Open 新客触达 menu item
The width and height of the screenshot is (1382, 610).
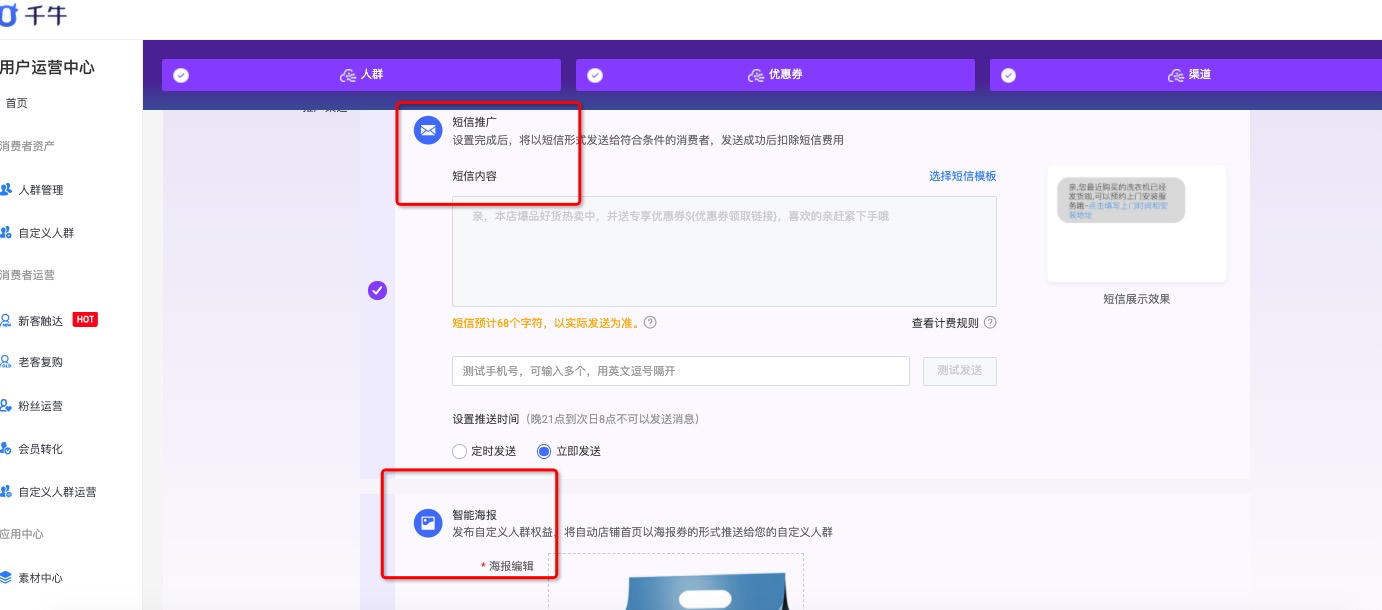41,321
